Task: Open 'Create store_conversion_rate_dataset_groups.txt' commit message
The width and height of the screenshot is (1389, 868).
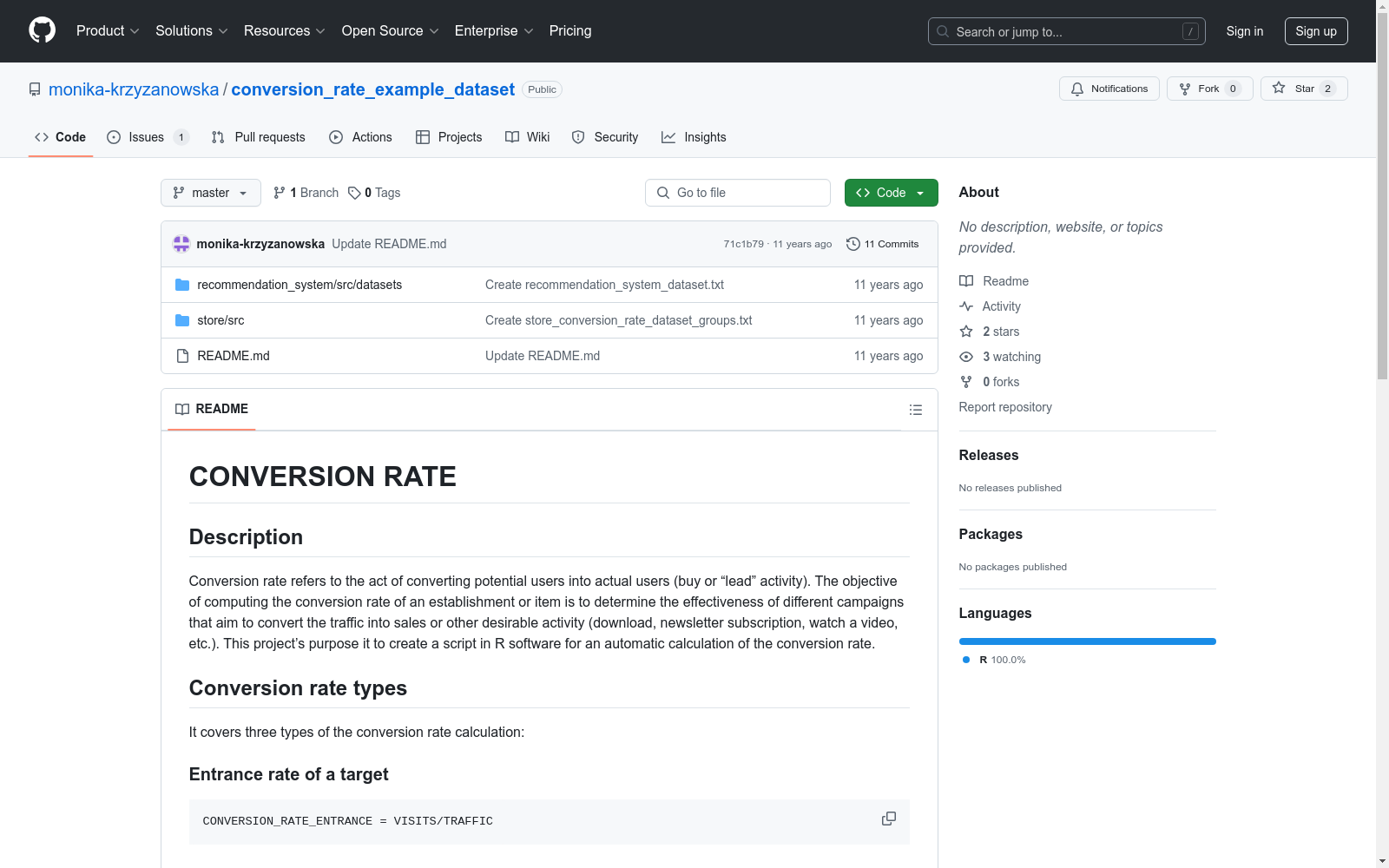Action: (618, 320)
